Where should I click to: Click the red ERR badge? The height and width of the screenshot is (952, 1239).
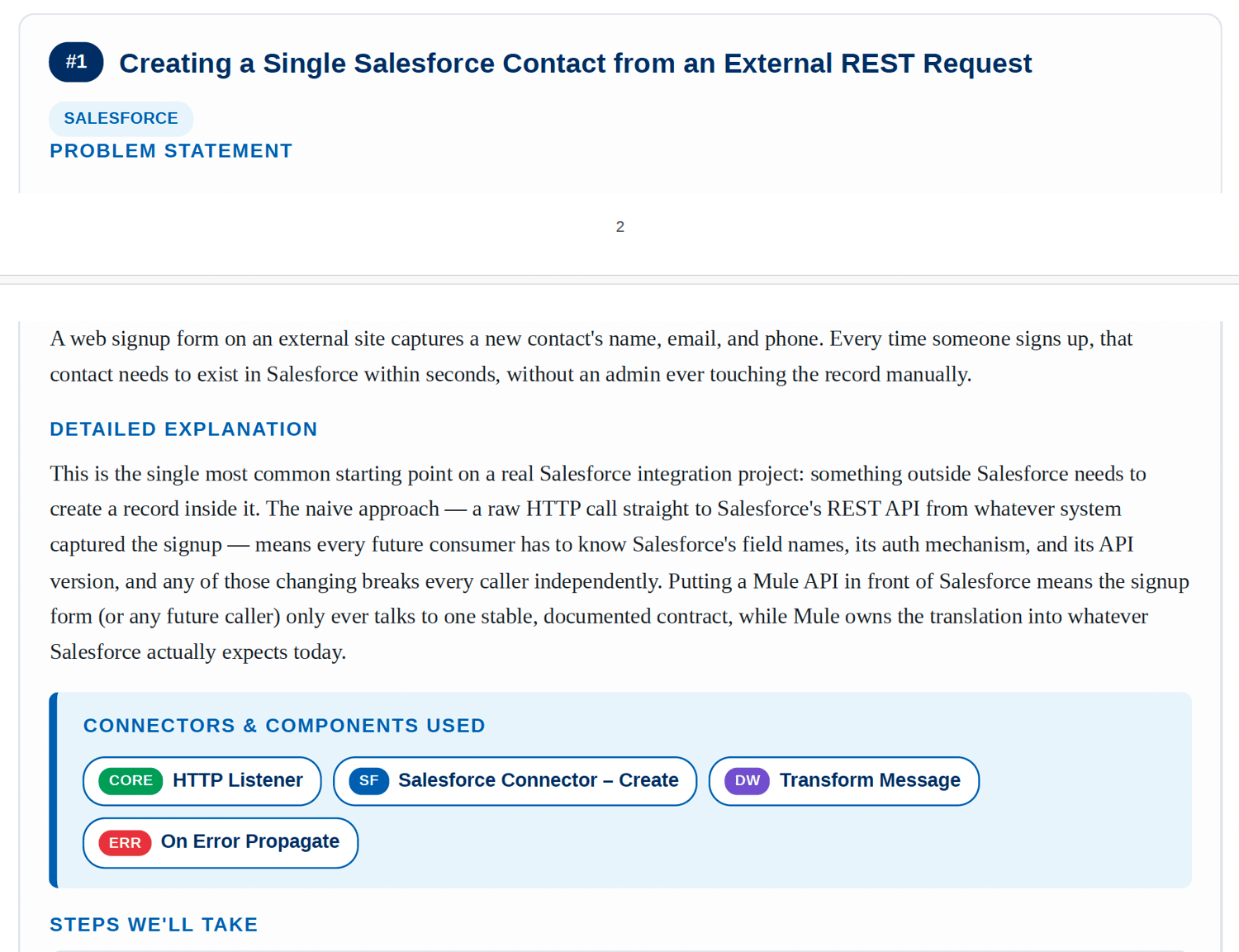[x=125, y=842]
